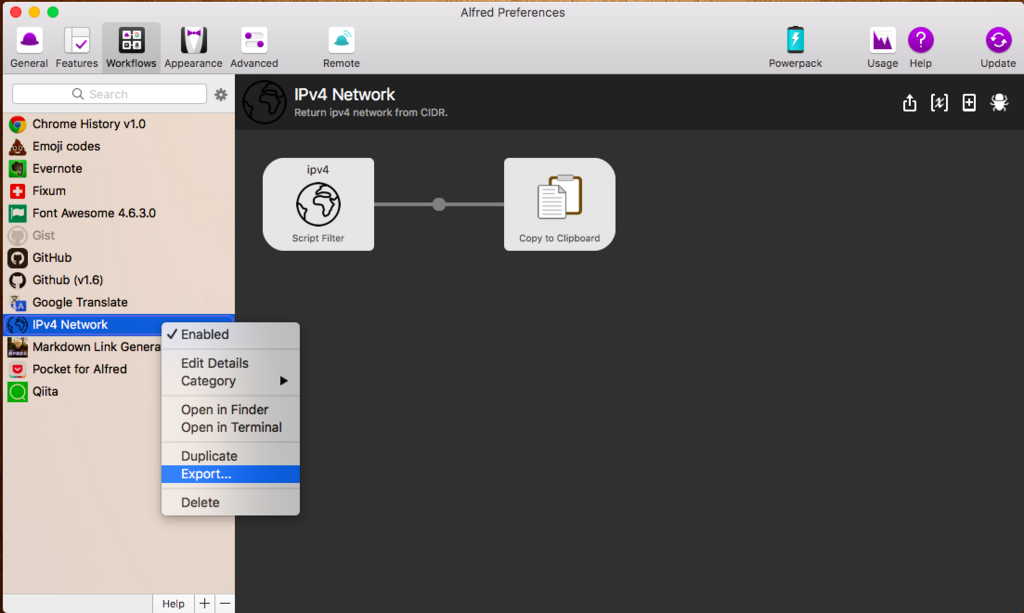Click the plus button to add workflow

[204, 604]
